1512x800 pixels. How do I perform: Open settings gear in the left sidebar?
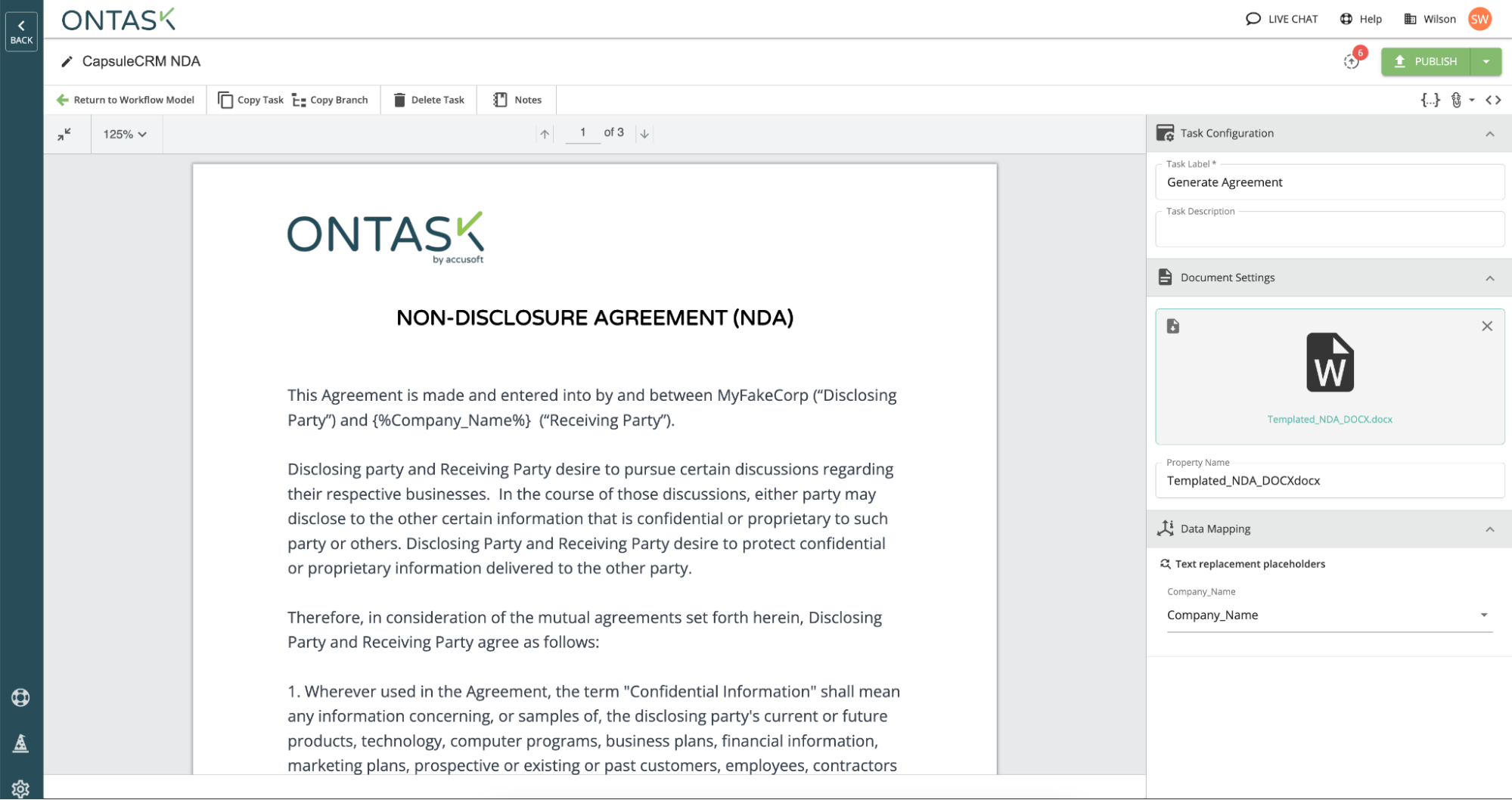(21, 789)
